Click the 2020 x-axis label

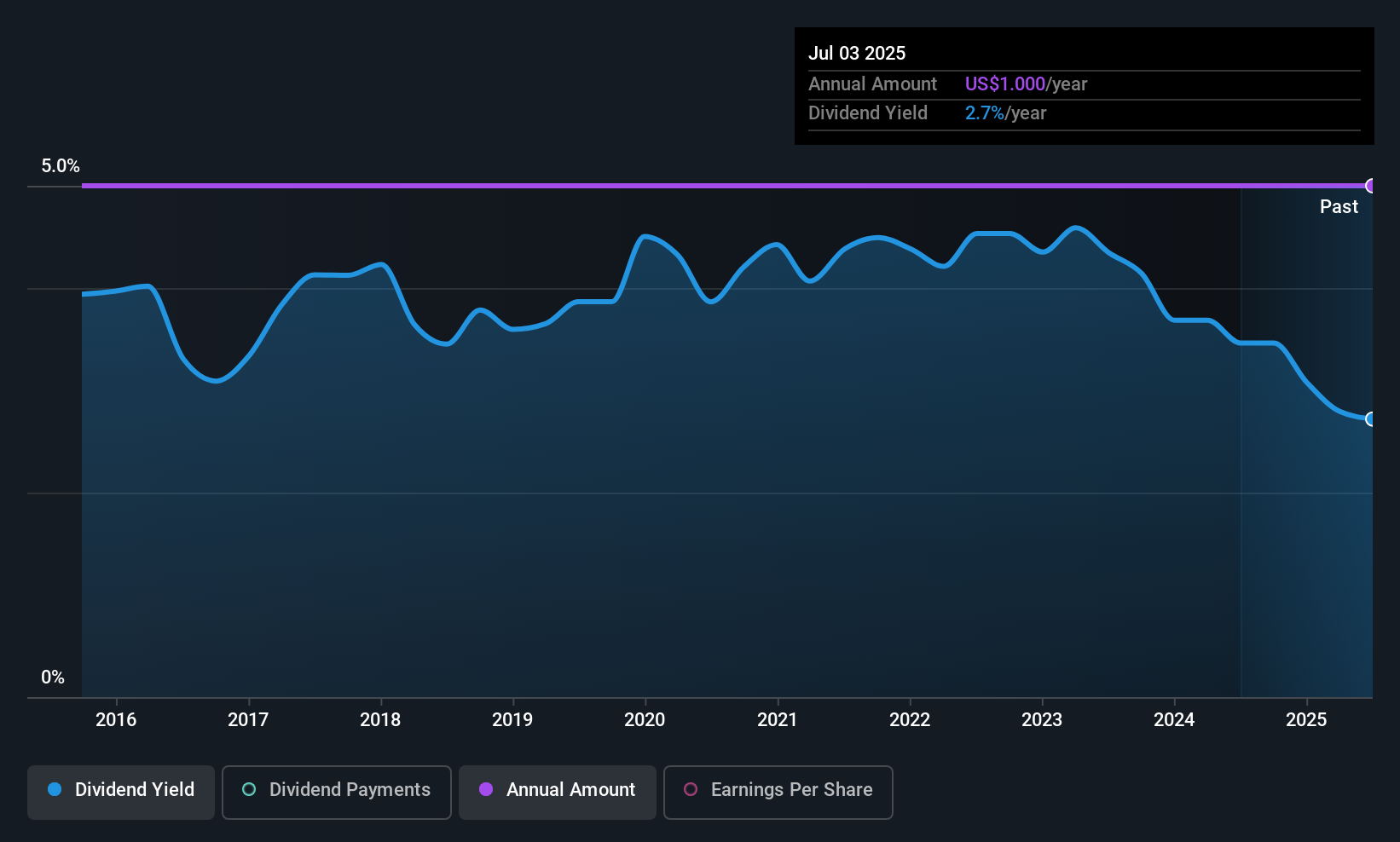(x=645, y=719)
